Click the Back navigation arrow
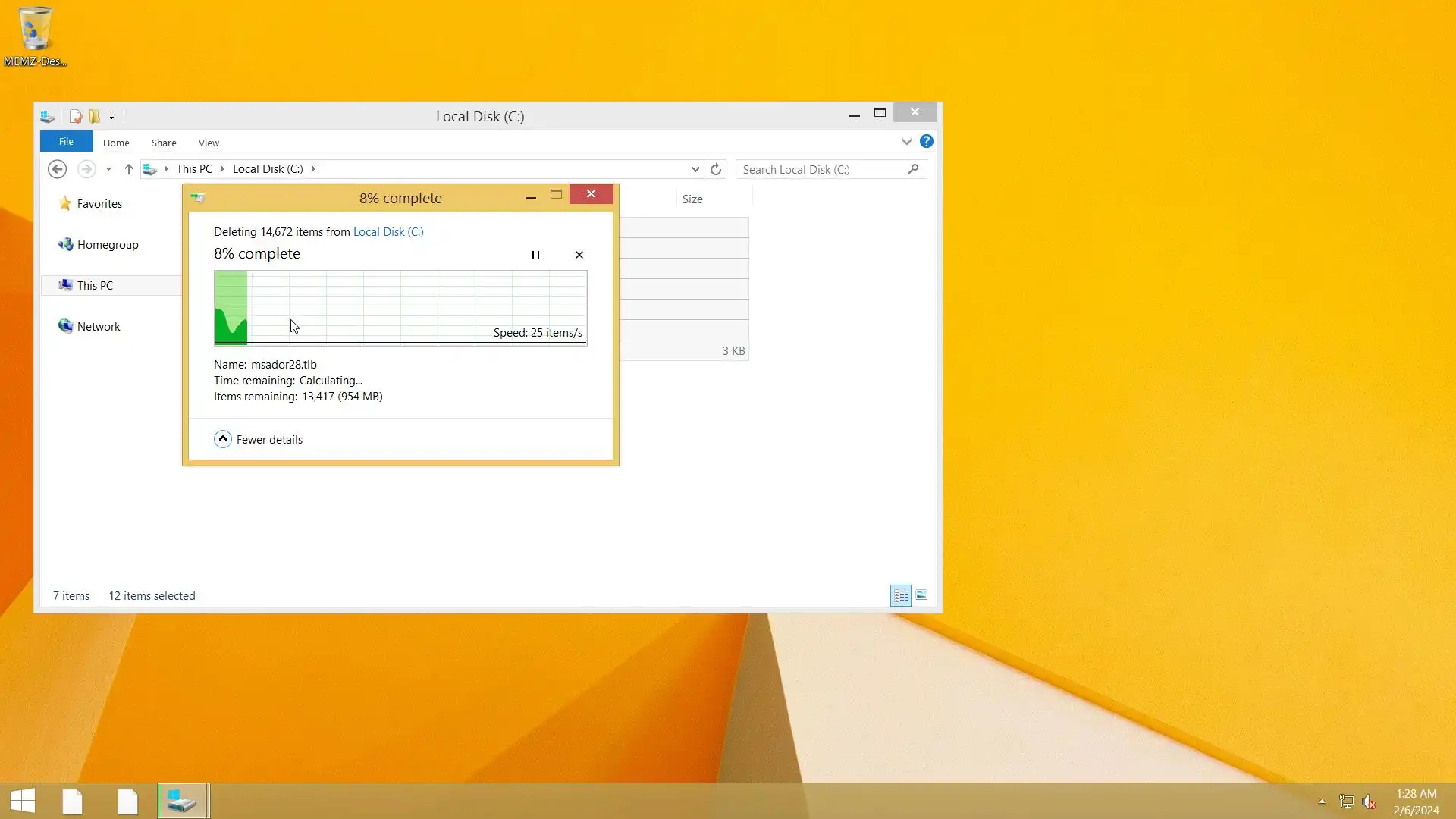The width and height of the screenshot is (1456, 819). (x=57, y=169)
